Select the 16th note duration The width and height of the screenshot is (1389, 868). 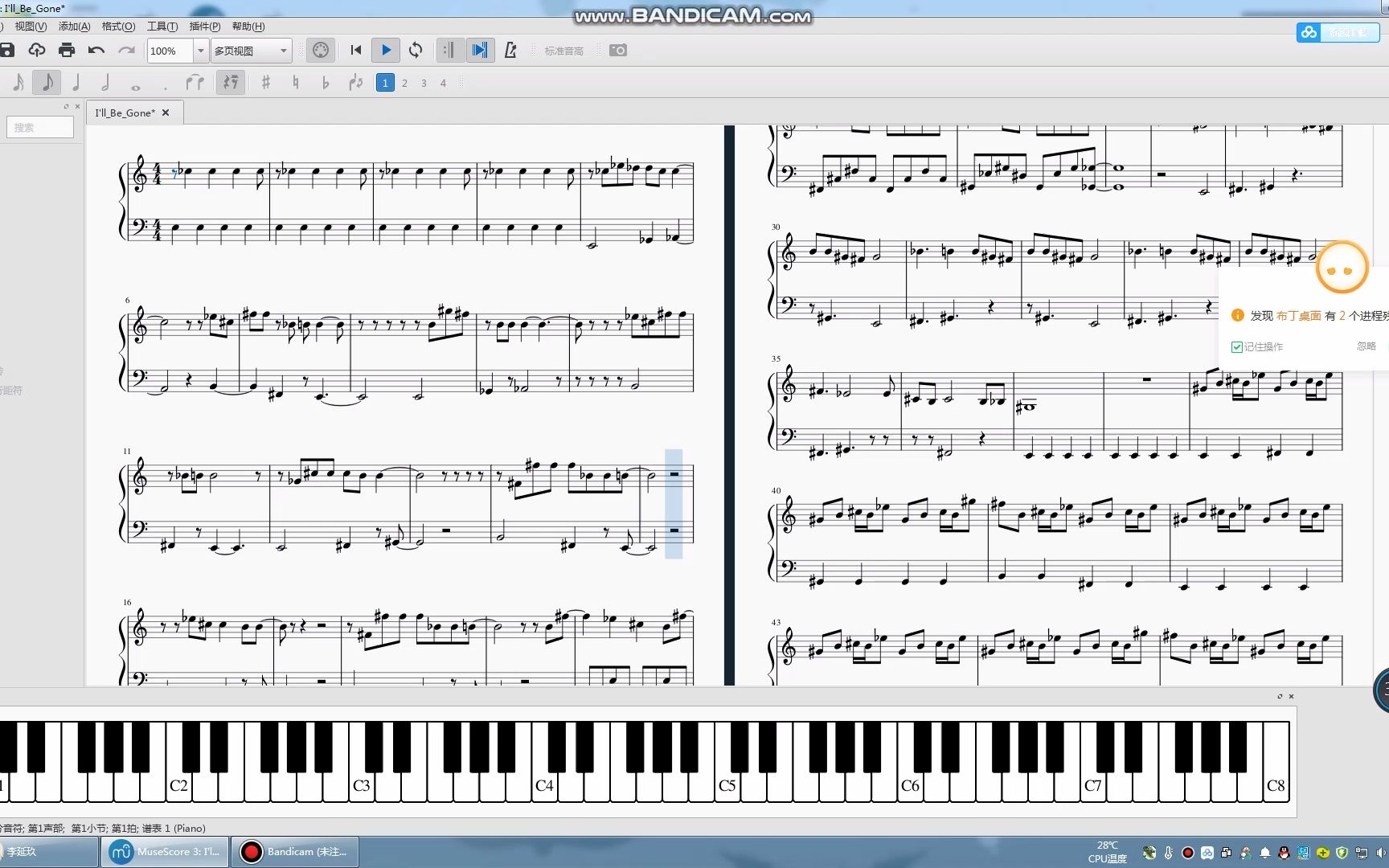18,82
